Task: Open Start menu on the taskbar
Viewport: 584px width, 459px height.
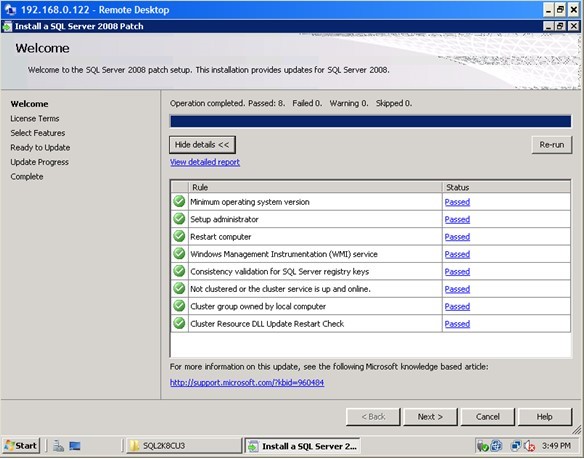Action: pos(21,446)
